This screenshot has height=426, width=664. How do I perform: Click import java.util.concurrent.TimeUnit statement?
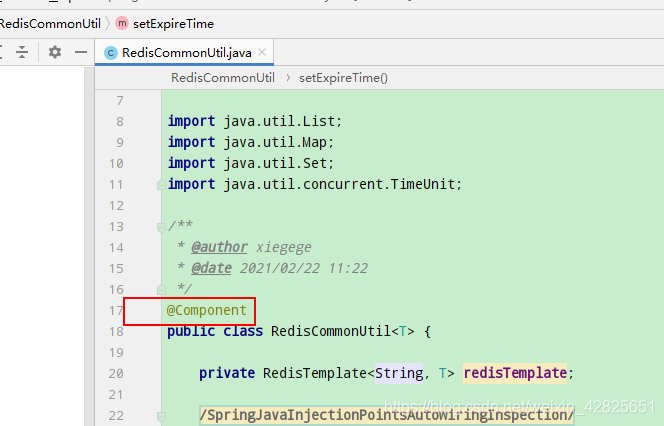(x=315, y=184)
